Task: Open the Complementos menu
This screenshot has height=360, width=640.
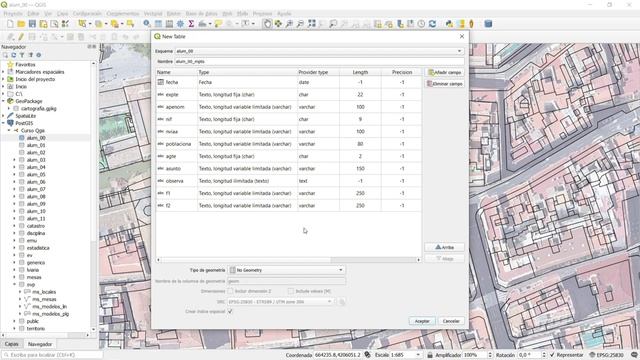Action: point(122,14)
